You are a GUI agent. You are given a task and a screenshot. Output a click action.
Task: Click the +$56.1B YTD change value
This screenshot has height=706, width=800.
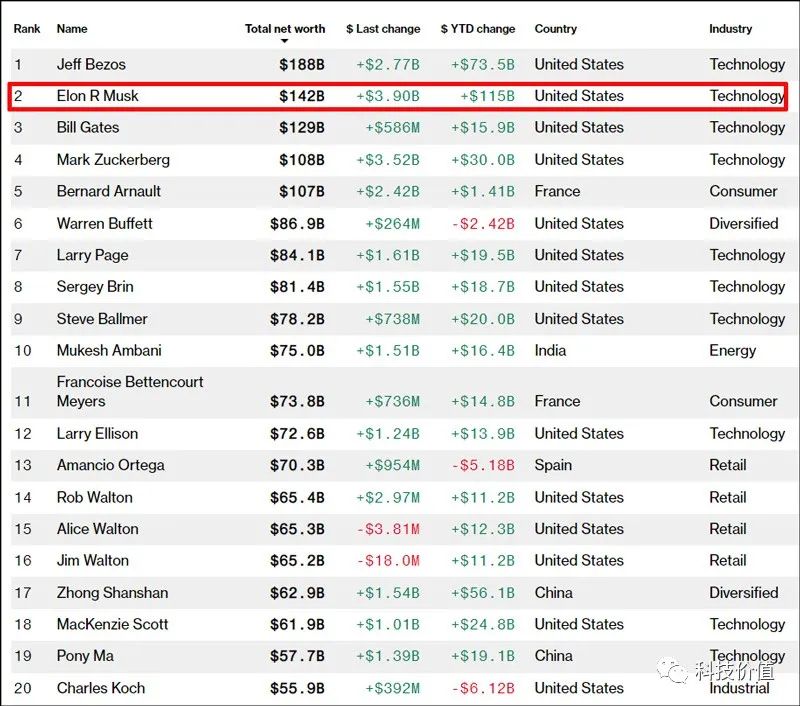click(x=483, y=593)
